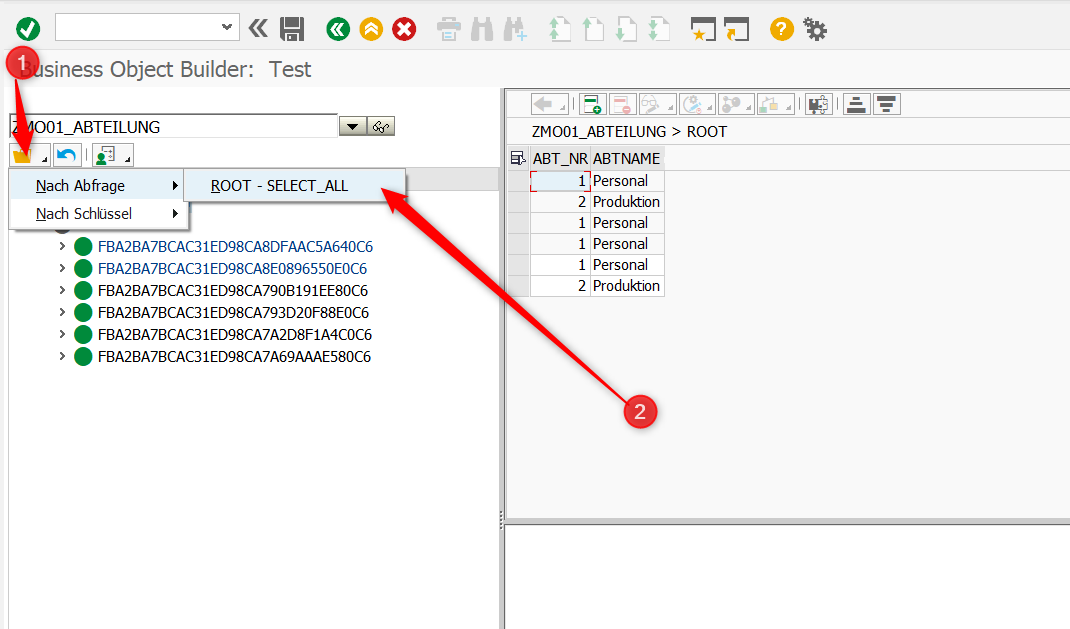Select instance FBA2BA7BCAC31ED98CA7A2D8F1A4C0C6
Image resolution: width=1070 pixels, height=629 pixels.
(x=235, y=334)
